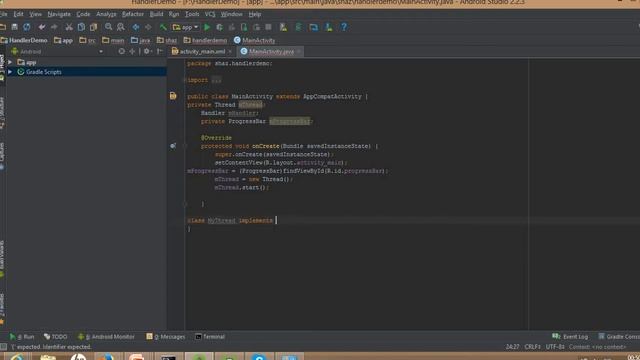Navigate Forward with the grey arrow
Screen dimensions: 640x360
coord(148,27)
